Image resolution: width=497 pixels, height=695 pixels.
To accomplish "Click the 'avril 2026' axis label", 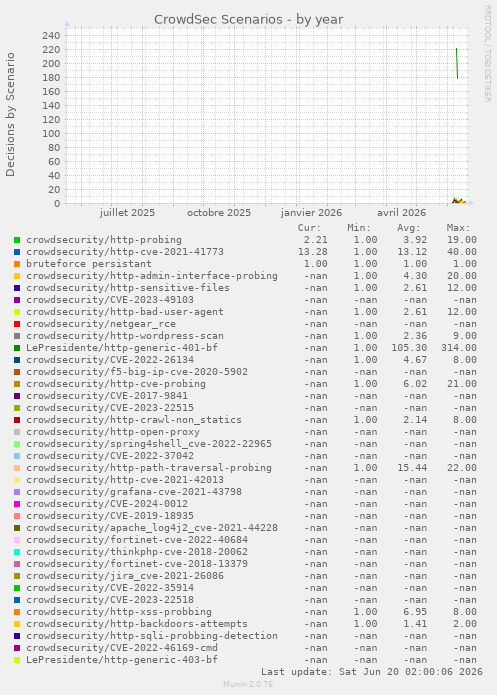I will click(401, 213).
